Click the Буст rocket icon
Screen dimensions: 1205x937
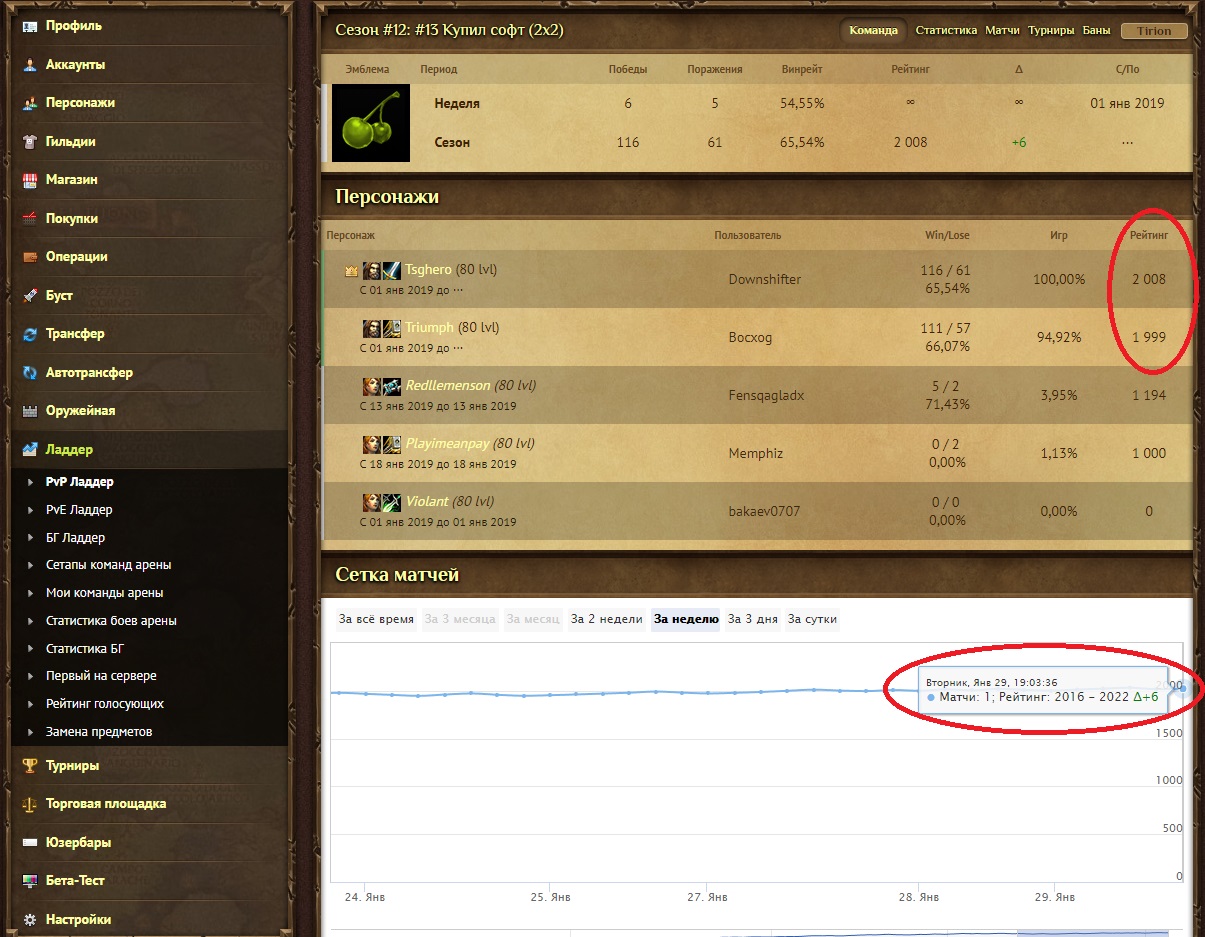coord(30,296)
